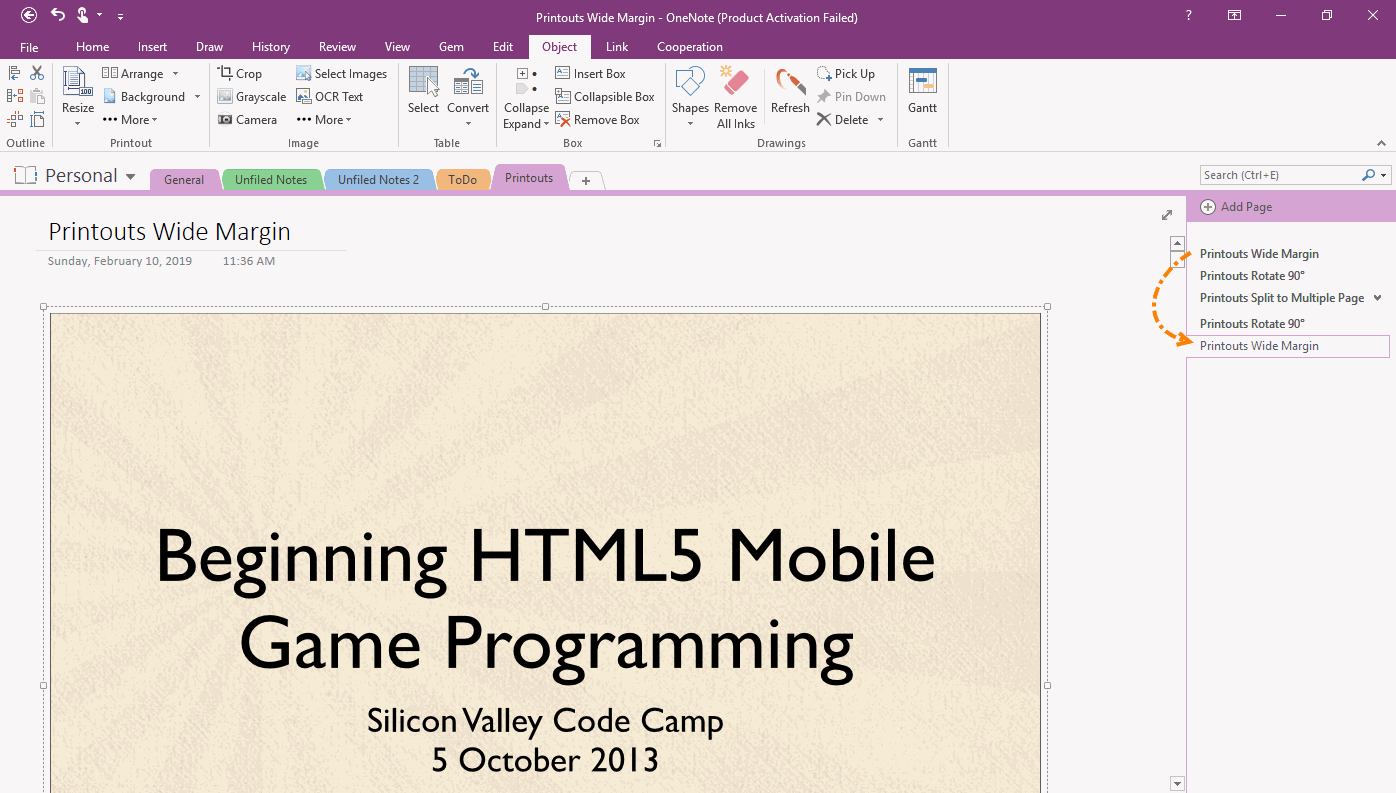Open the Box group dialog launcher

(657, 144)
